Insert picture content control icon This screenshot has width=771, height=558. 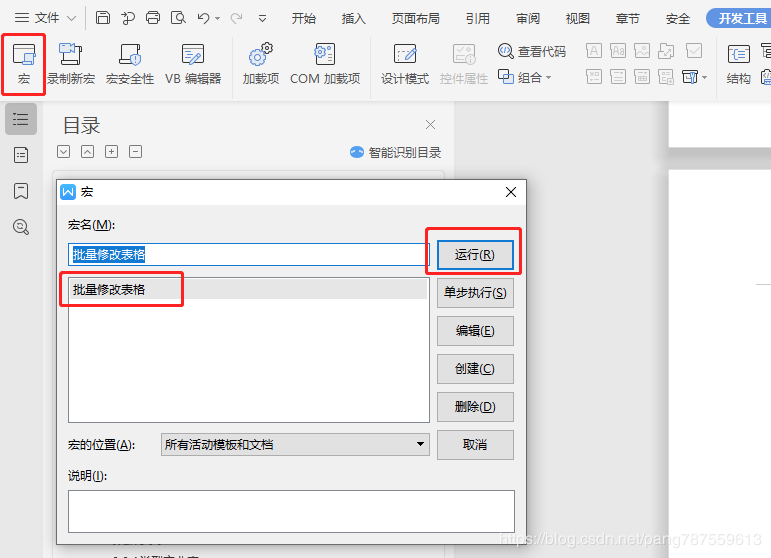[x=642, y=51]
